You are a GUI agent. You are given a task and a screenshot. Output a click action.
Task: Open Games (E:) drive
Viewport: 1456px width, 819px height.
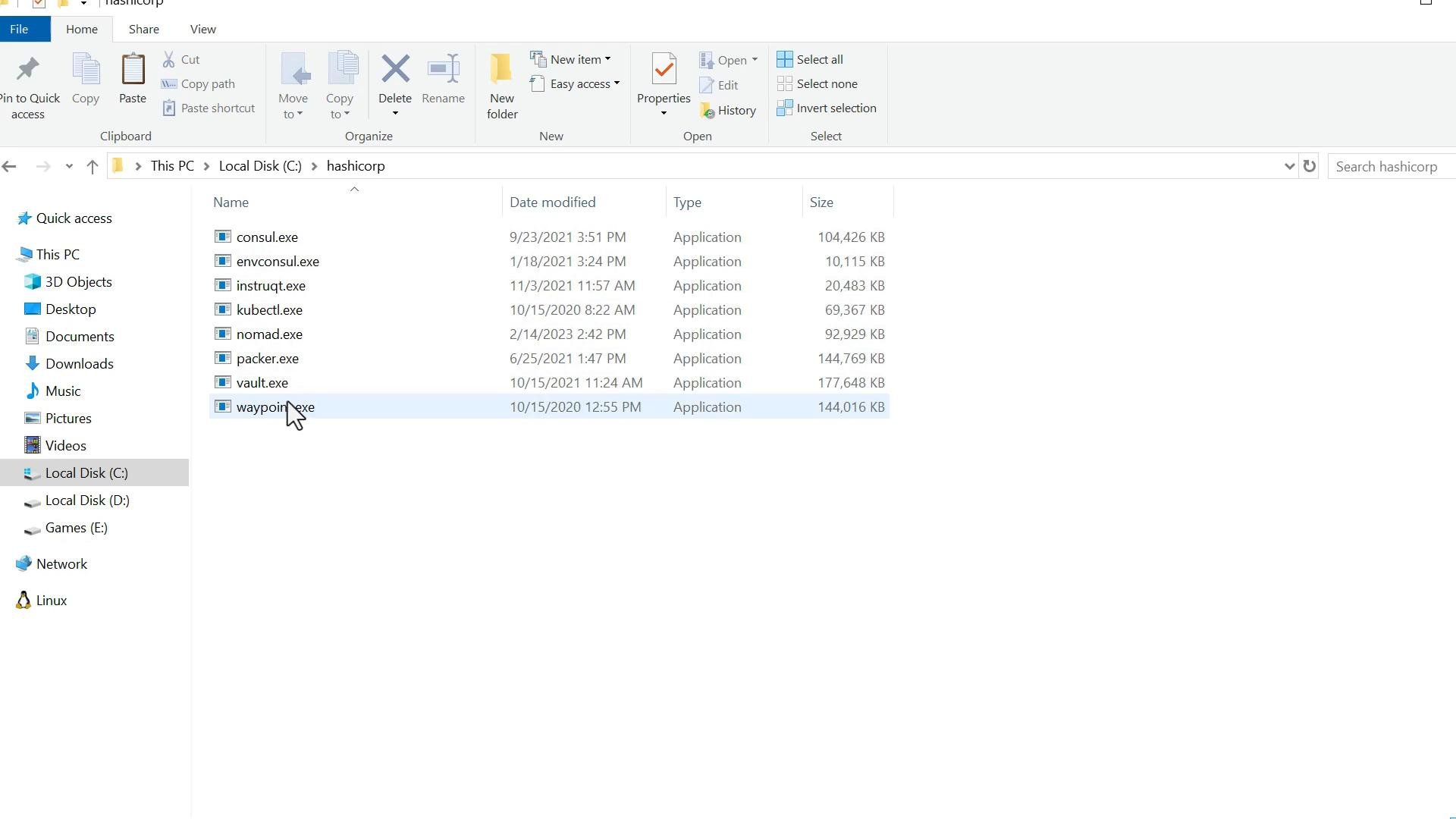tap(76, 528)
